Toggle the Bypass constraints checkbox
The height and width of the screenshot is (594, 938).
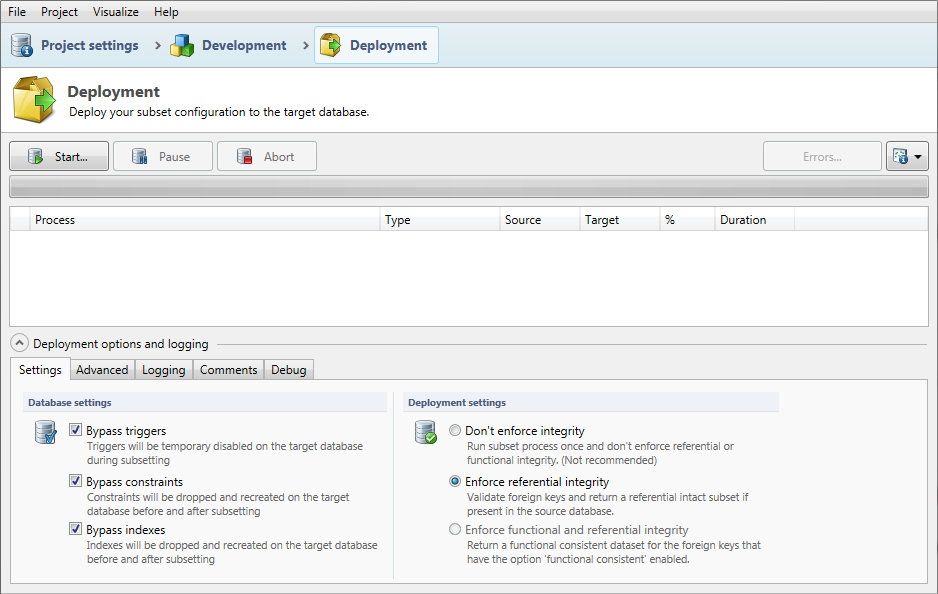pyautogui.click(x=76, y=481)
